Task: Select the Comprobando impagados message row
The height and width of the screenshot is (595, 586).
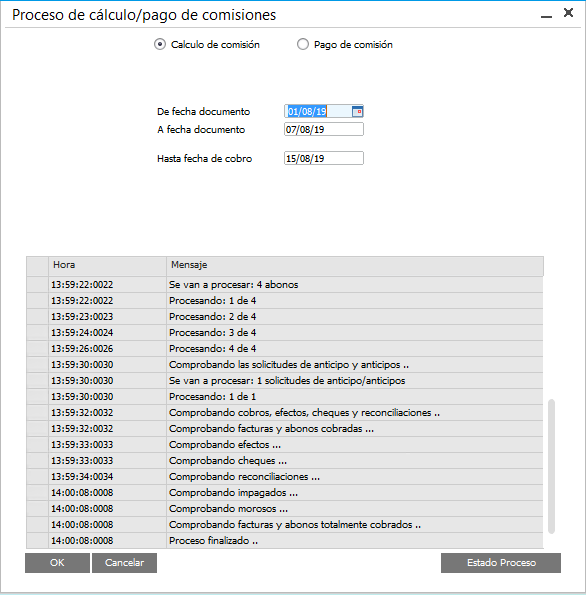Action: (285, 493)
